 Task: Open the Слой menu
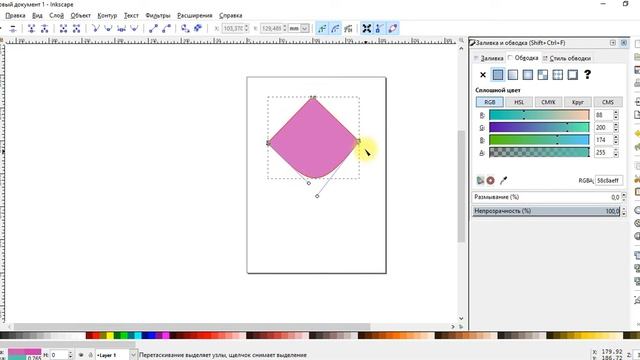pos(56,16)
